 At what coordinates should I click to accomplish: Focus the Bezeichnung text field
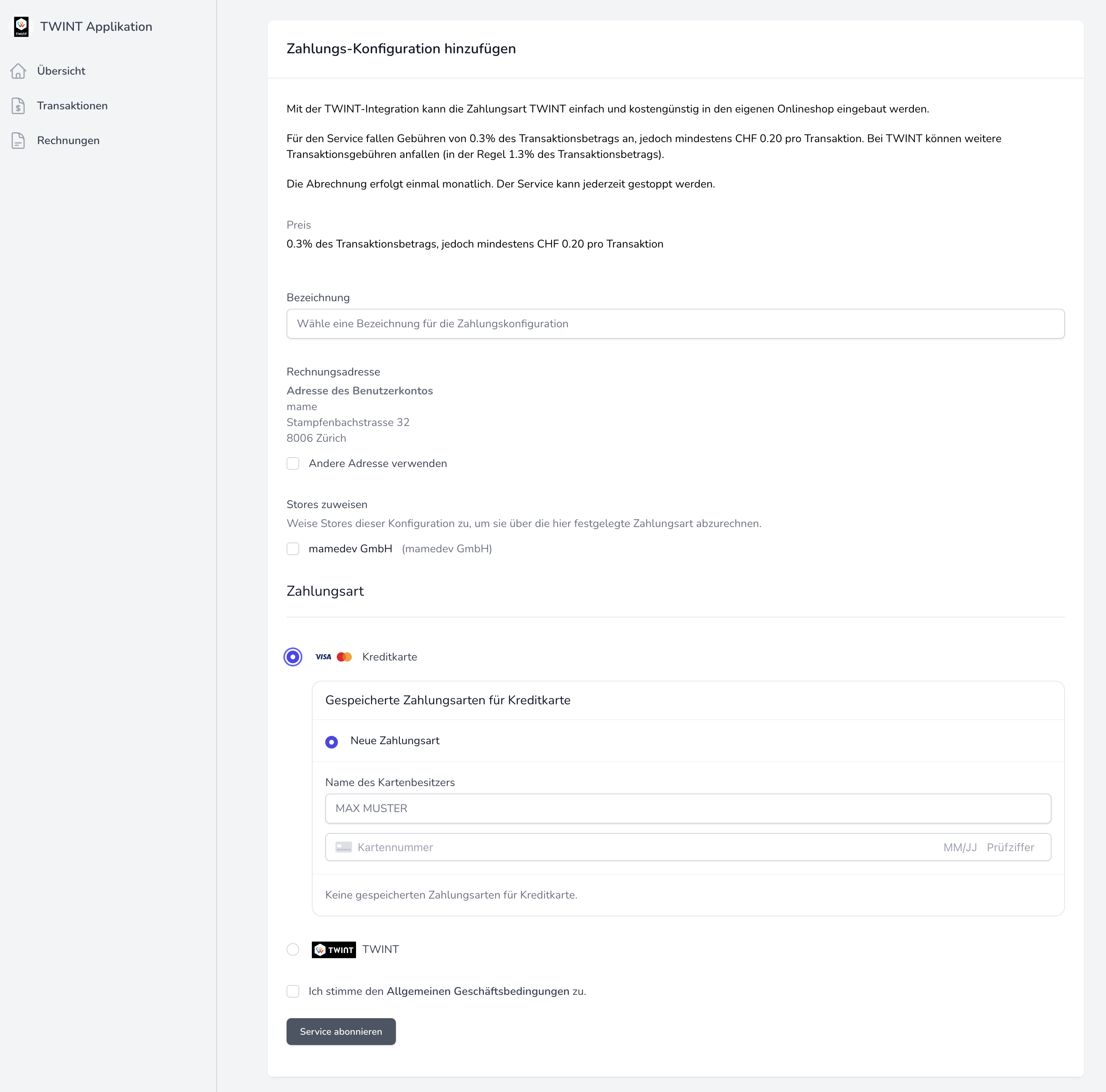[675, 324]
